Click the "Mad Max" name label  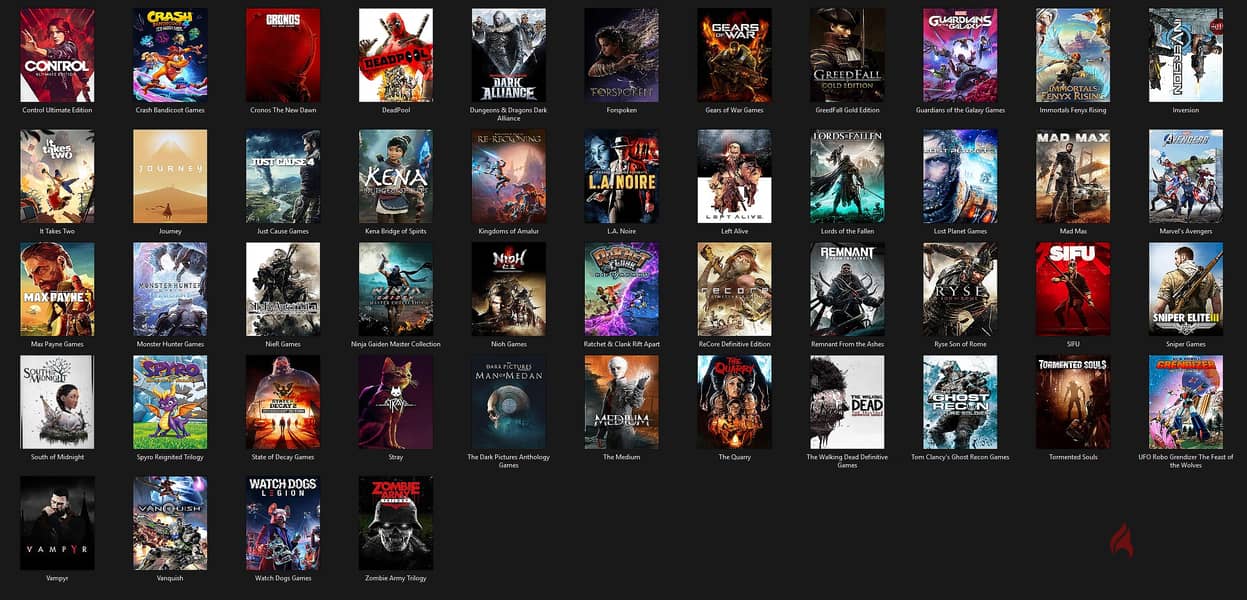pos(1073,231)
